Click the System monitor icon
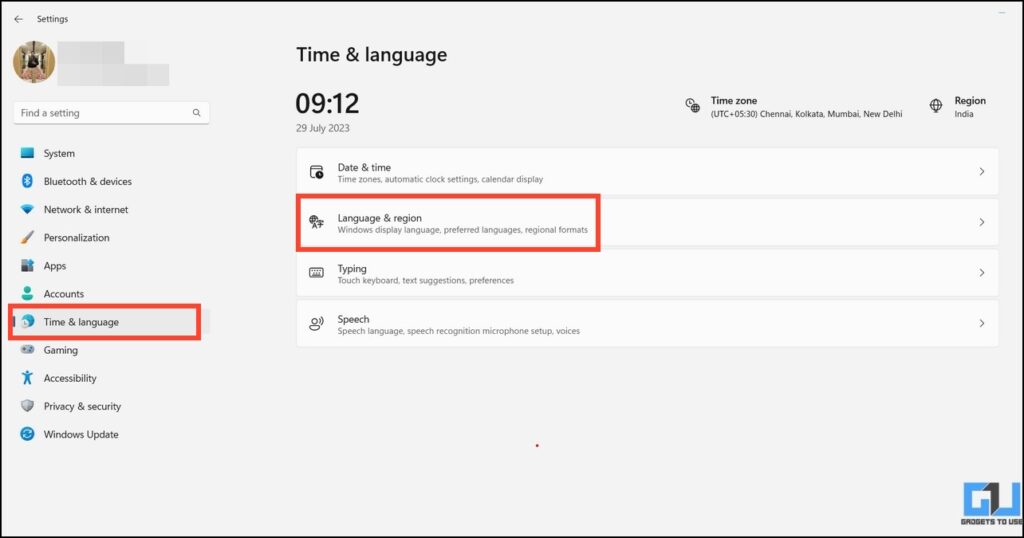The image size is (1024, 538). click(27, 153)
